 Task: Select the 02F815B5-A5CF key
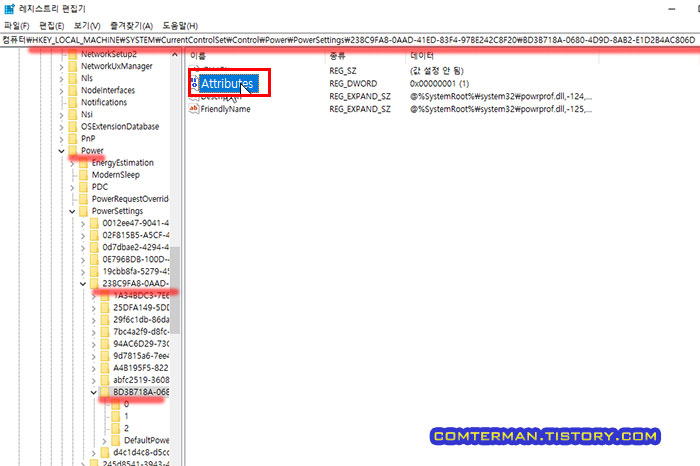pyautogui.click(x=136, y=235)
